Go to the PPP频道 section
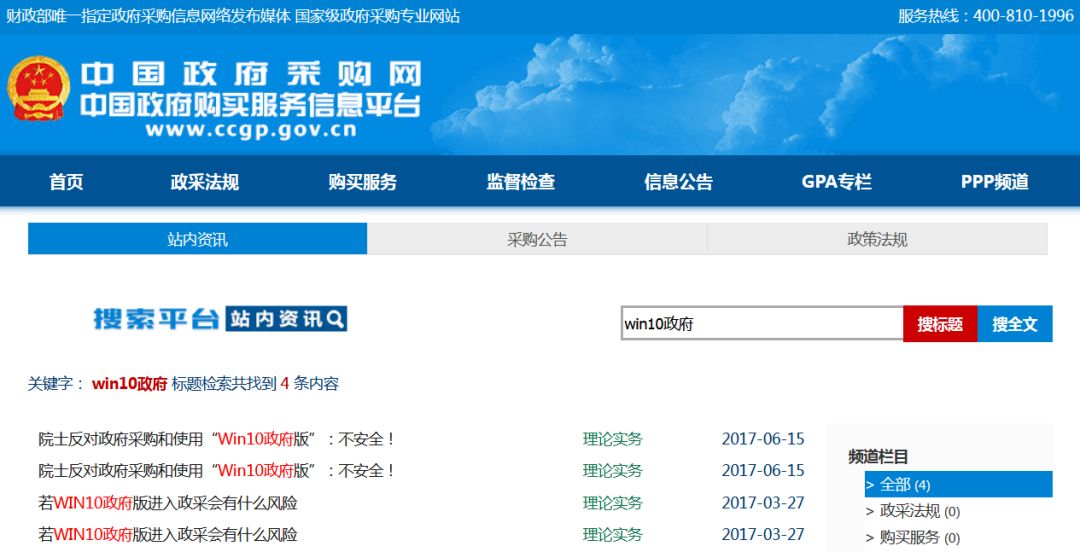The width and height of the screenshot is (1080, 552). pyautogui.click(x=995, y=182)
